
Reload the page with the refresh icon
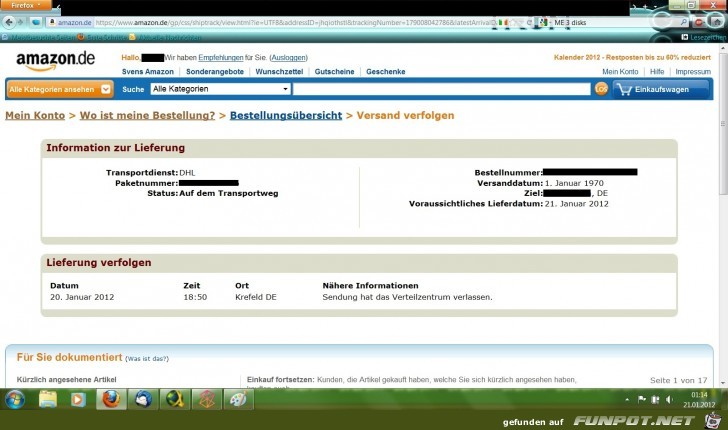pos(529,22)
